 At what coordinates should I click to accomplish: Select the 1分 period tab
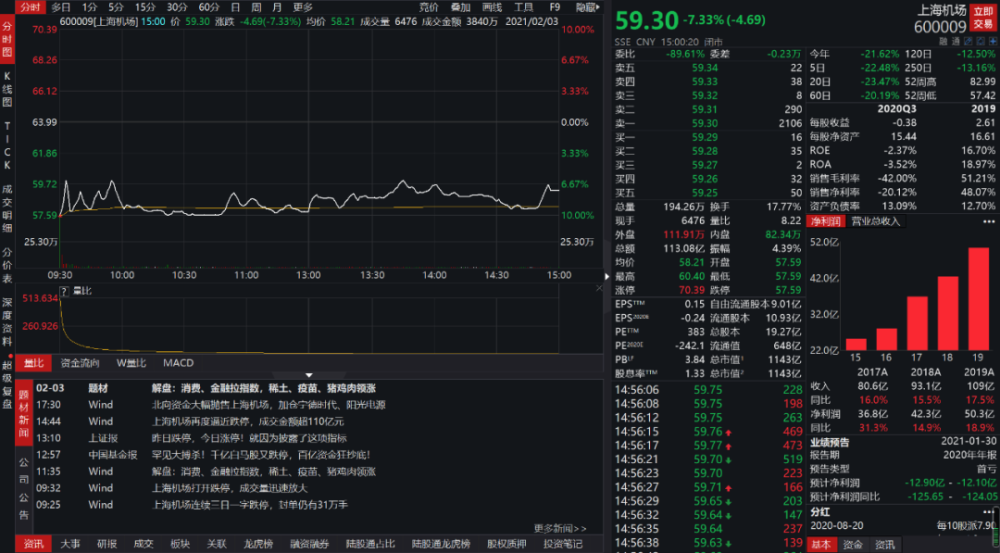[90, 8]
